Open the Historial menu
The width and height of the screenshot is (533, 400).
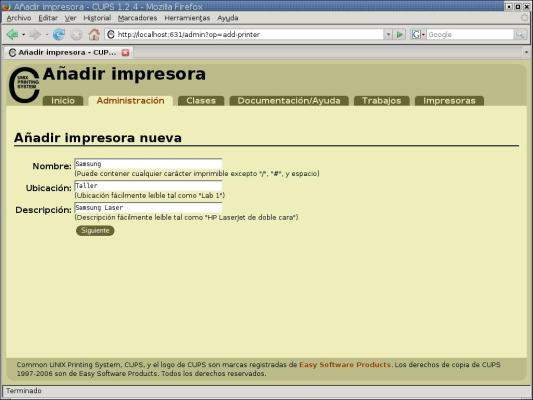(x=97, y=18)
